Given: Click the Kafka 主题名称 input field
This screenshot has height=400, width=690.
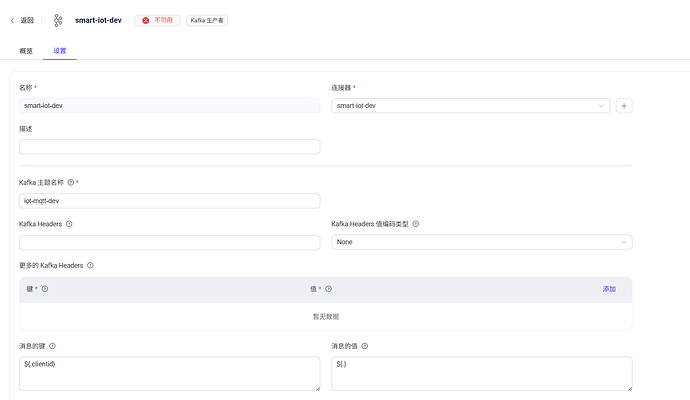Looking at the screenshot, I should click(169, 201).
